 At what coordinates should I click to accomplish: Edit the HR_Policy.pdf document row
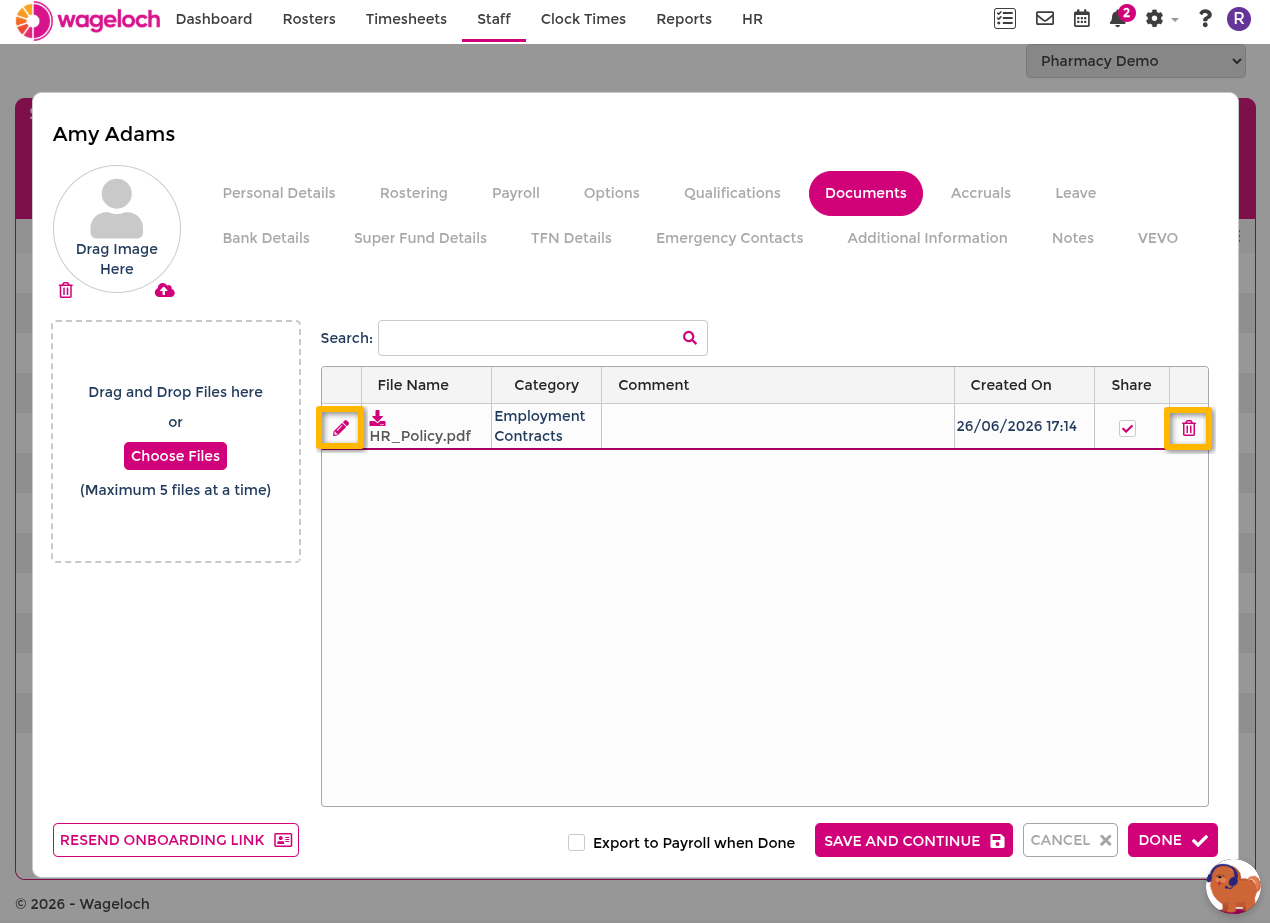(341, 428)
